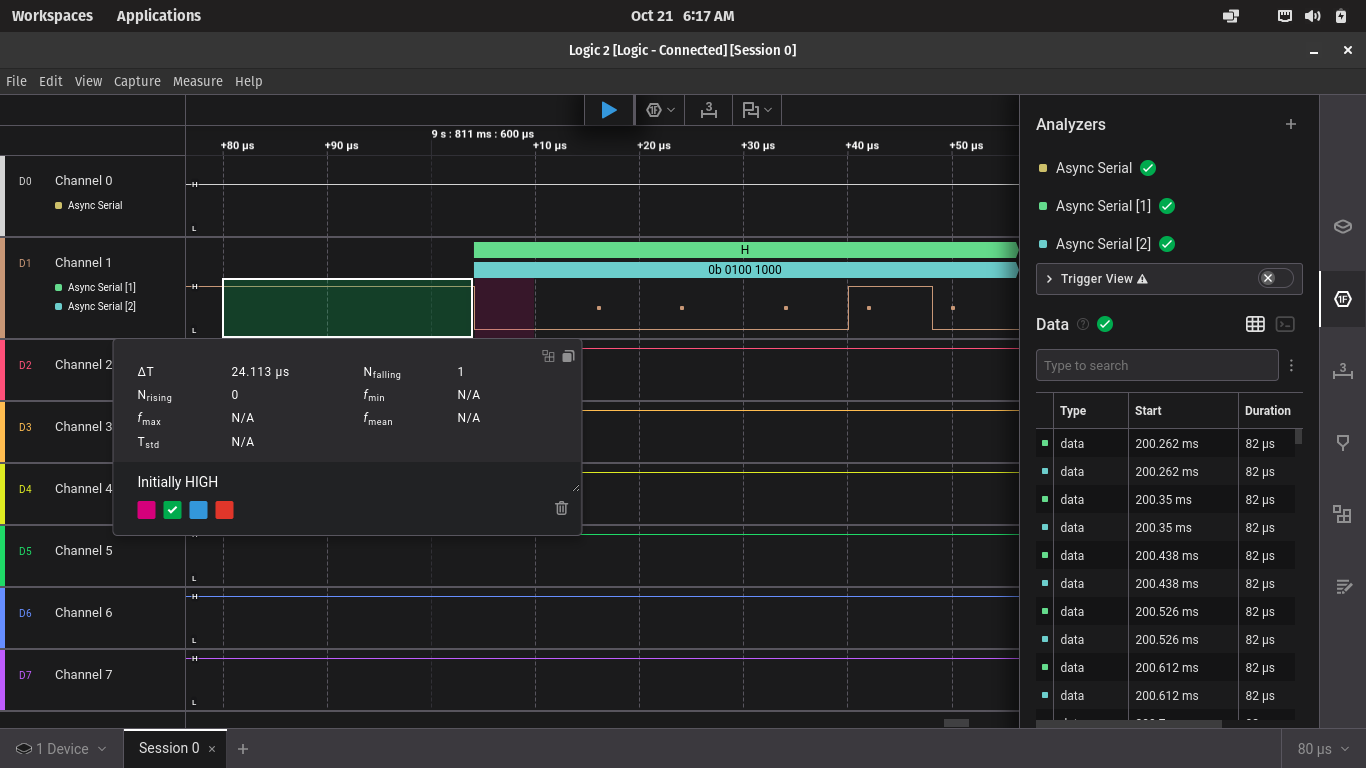This screenshot has width=1366, height=768.
Task: Open the analyzer toolbar dropdown
Action: point(659,110)
